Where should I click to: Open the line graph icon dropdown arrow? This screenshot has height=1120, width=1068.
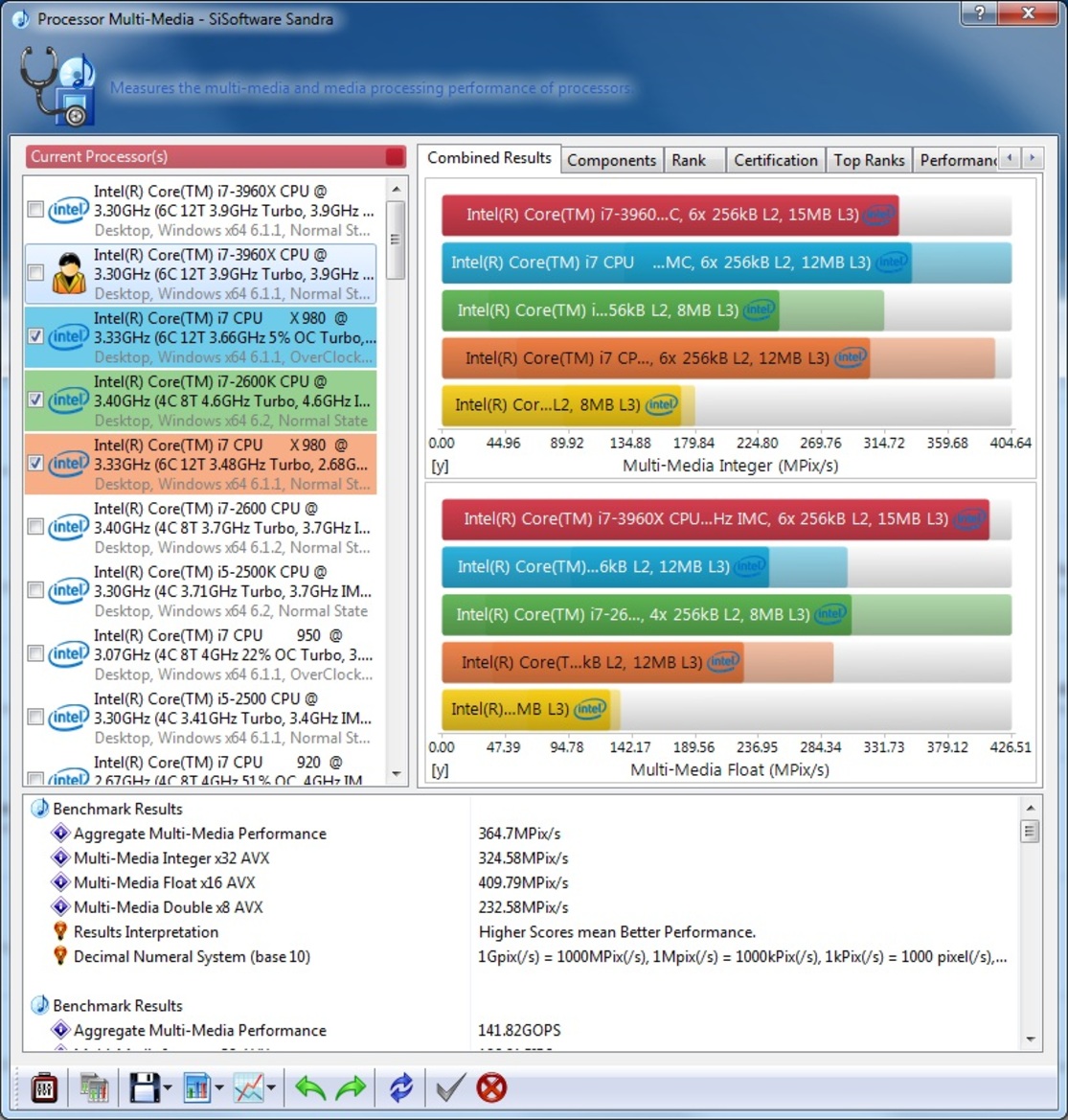coord(271,1088)
